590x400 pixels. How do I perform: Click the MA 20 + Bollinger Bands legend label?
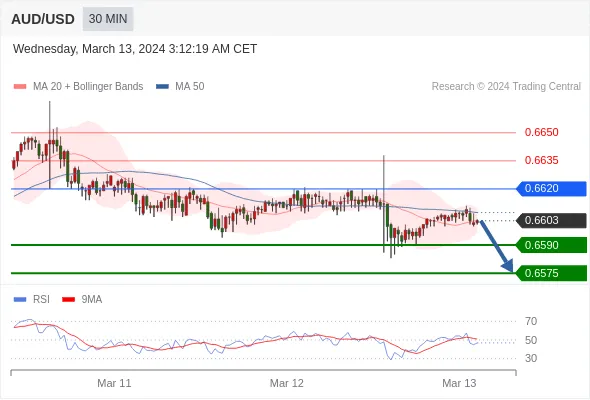88,87
